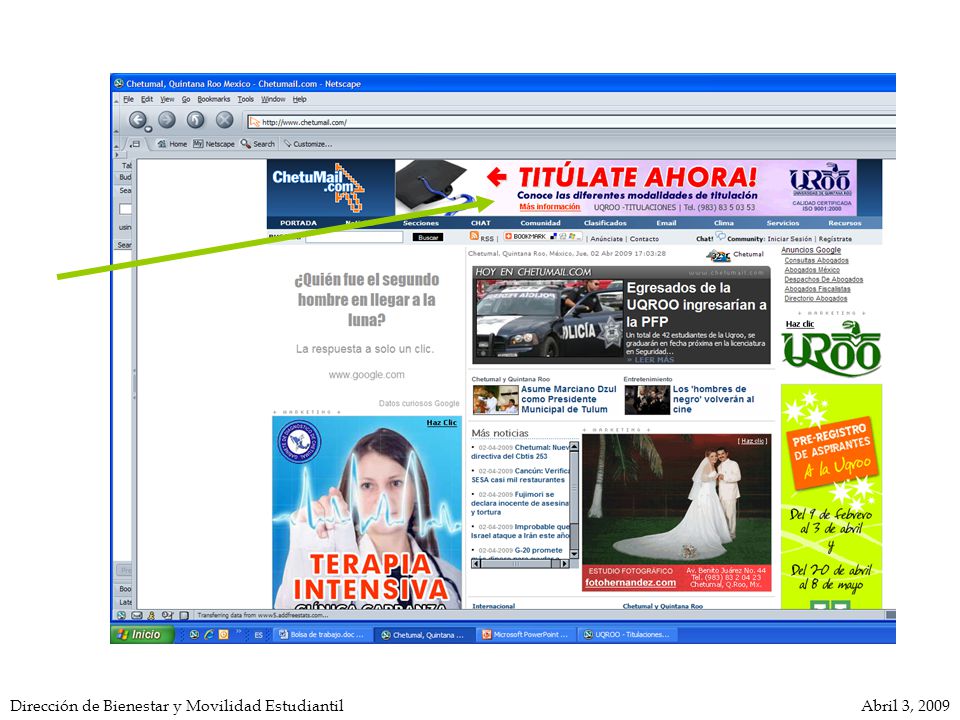This screenshot has width=960, height=720.
Task: Select Clasificados in the site navigation
Action: [605, 223]
